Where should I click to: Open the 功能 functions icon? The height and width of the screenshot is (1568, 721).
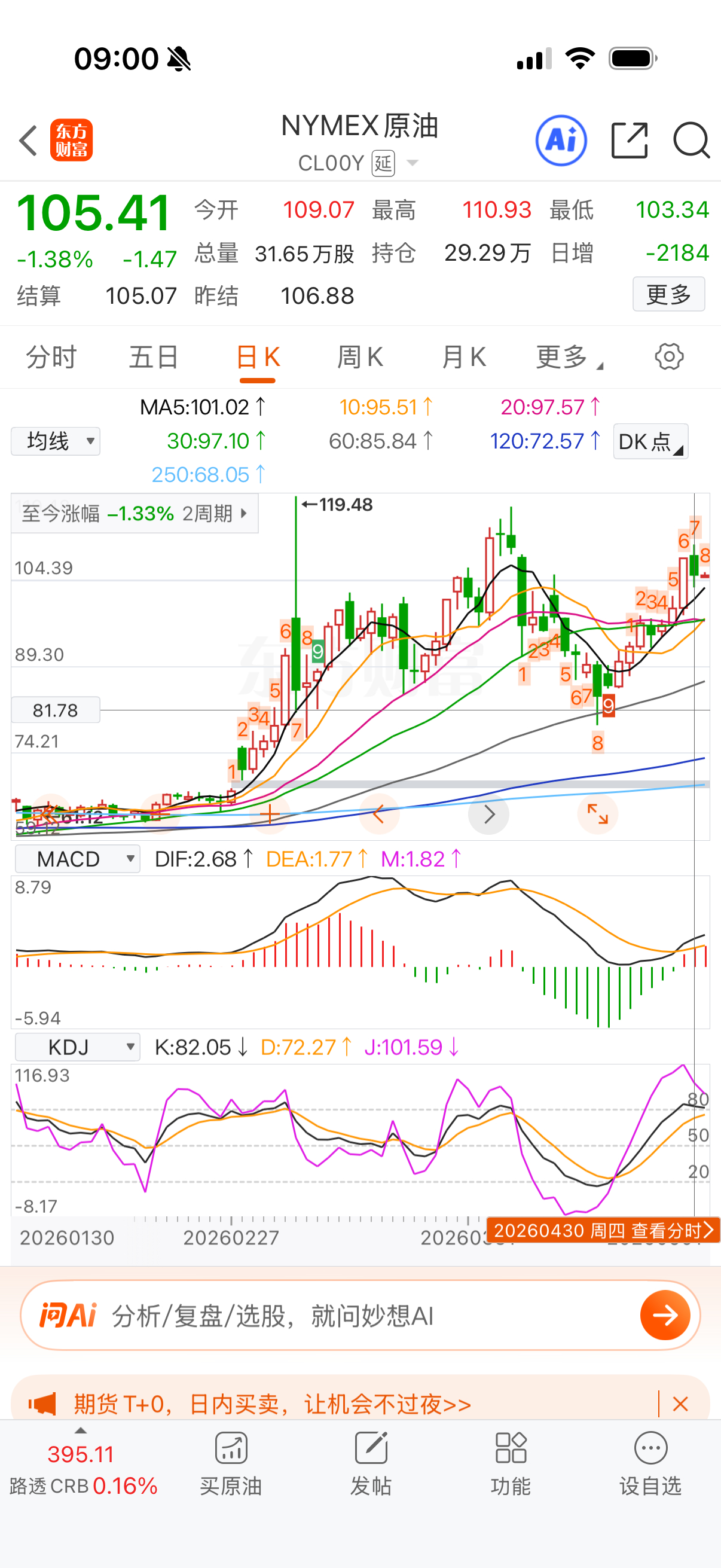(x=511, y=1447)
